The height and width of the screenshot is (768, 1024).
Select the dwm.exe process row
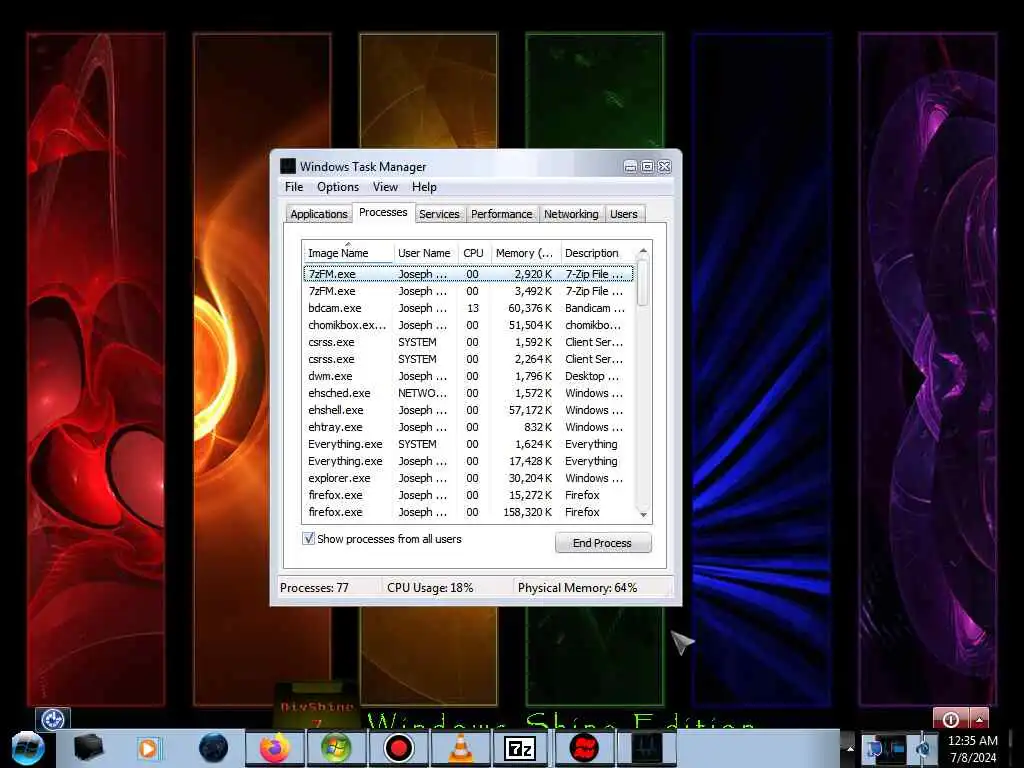coord(469,376)
